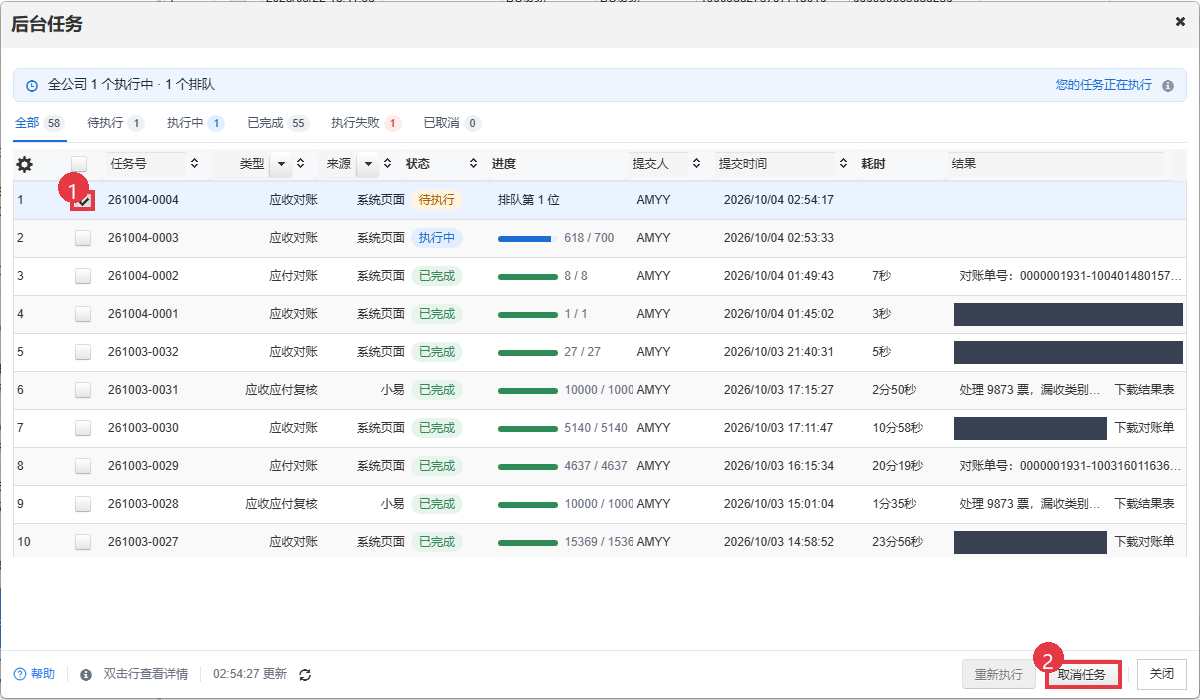This screenshot has width=1200, height=700.
Task: Sort by the 状态 column arrows
Action: [x=473, y=163]
